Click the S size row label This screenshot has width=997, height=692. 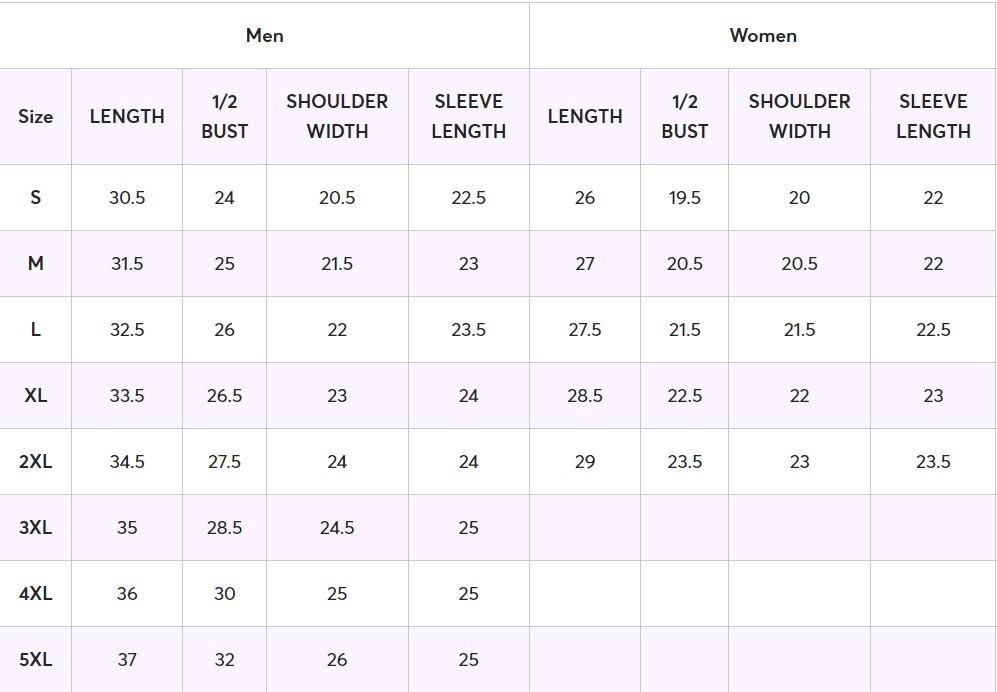[x=35, y=198]
